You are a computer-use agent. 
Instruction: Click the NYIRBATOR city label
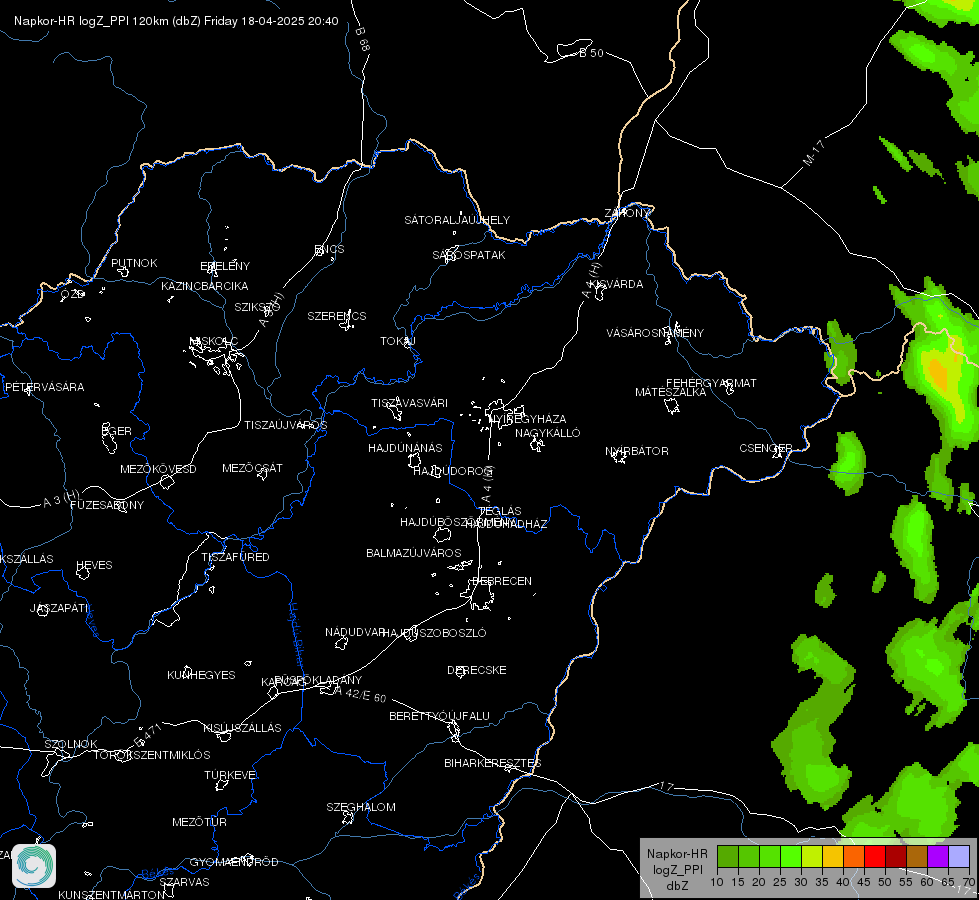(x=637, y=451)
